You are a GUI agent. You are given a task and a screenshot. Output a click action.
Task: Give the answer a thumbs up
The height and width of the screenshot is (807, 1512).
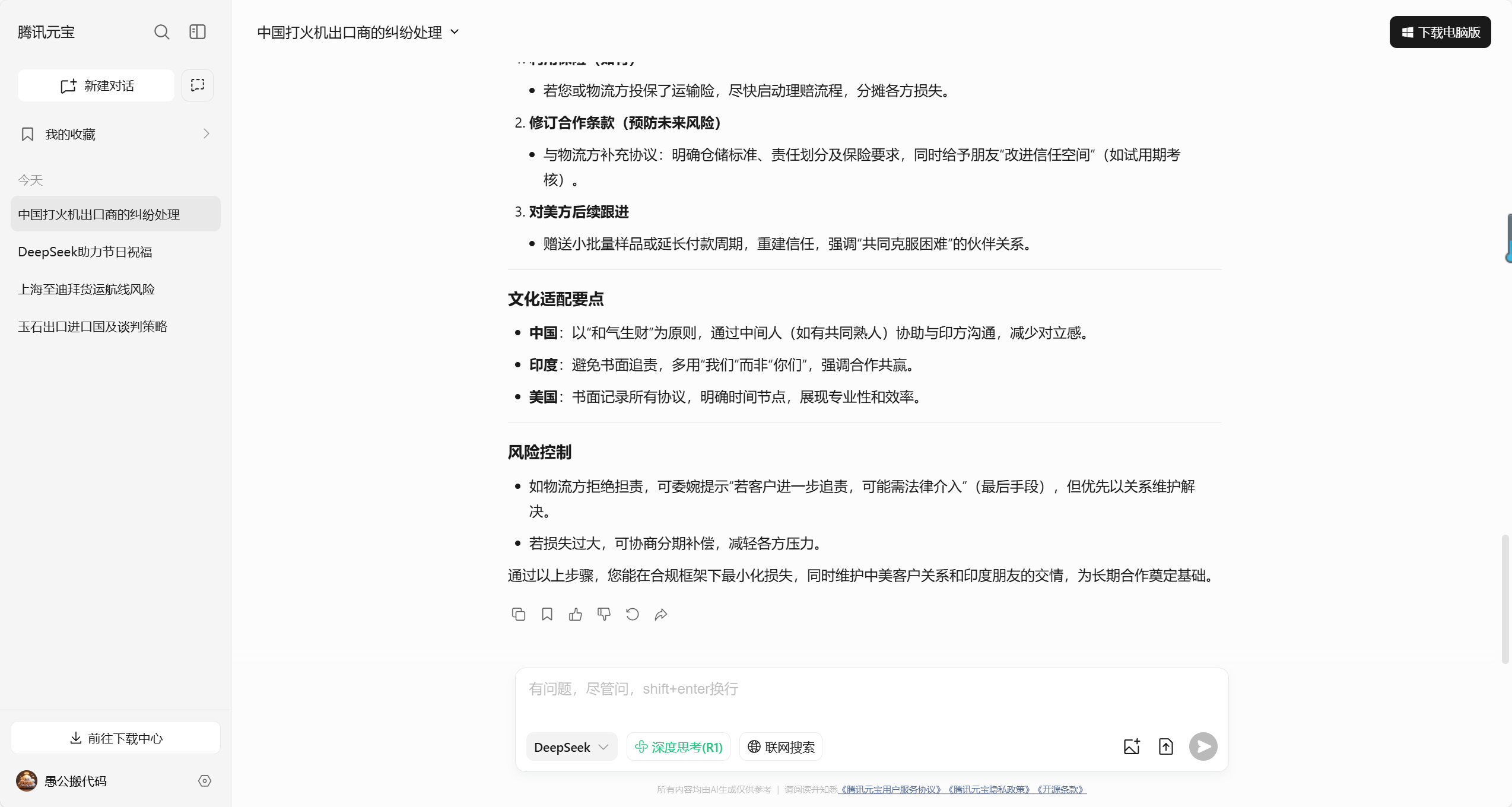click(x=576, y=614)
